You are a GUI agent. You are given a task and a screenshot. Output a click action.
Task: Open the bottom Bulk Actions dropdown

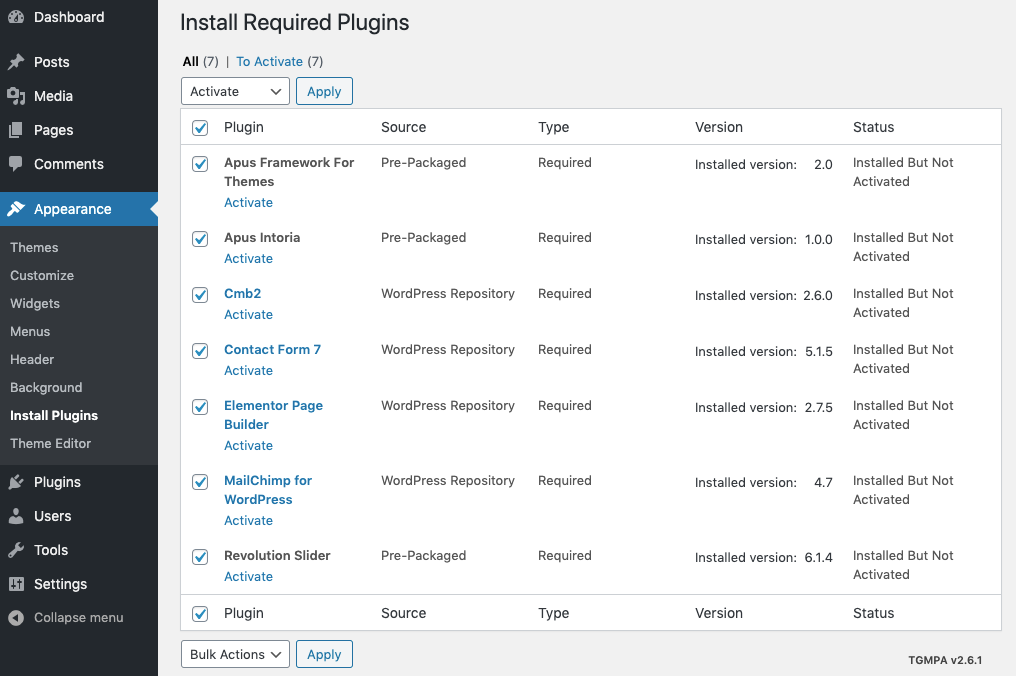[235, 654]
